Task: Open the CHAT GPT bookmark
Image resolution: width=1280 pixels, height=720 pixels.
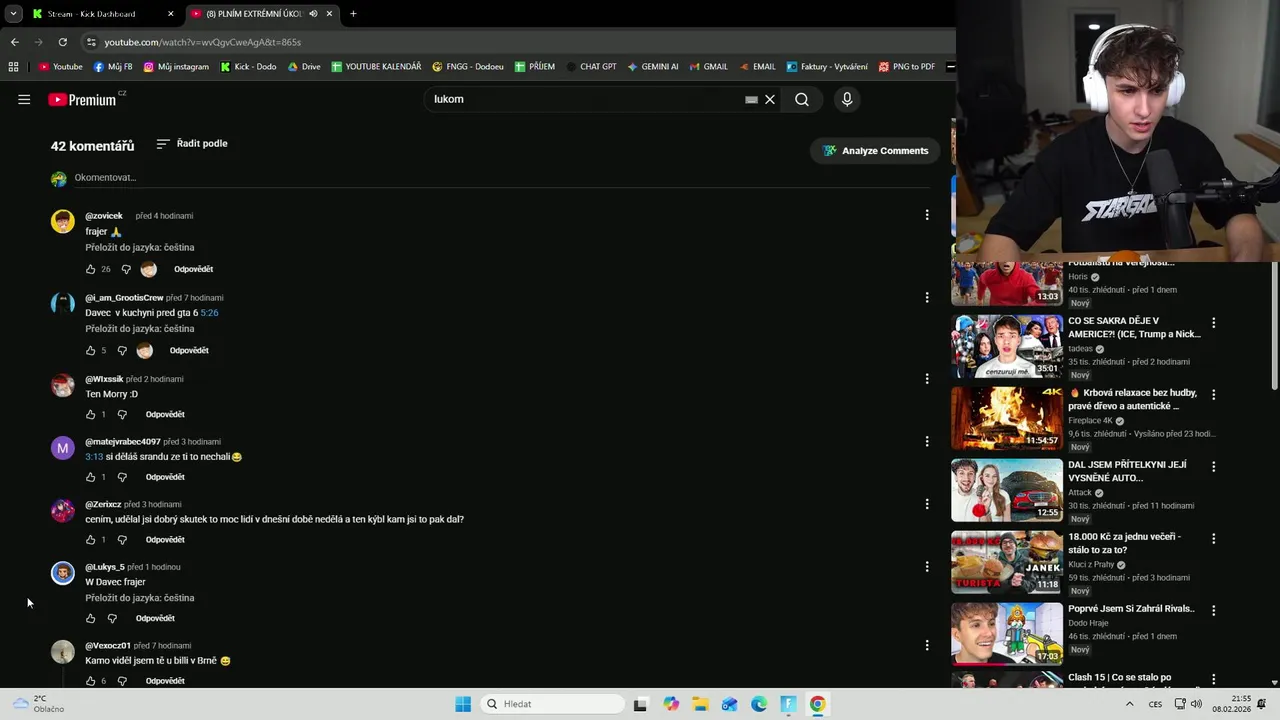Action: coord(591,67)
